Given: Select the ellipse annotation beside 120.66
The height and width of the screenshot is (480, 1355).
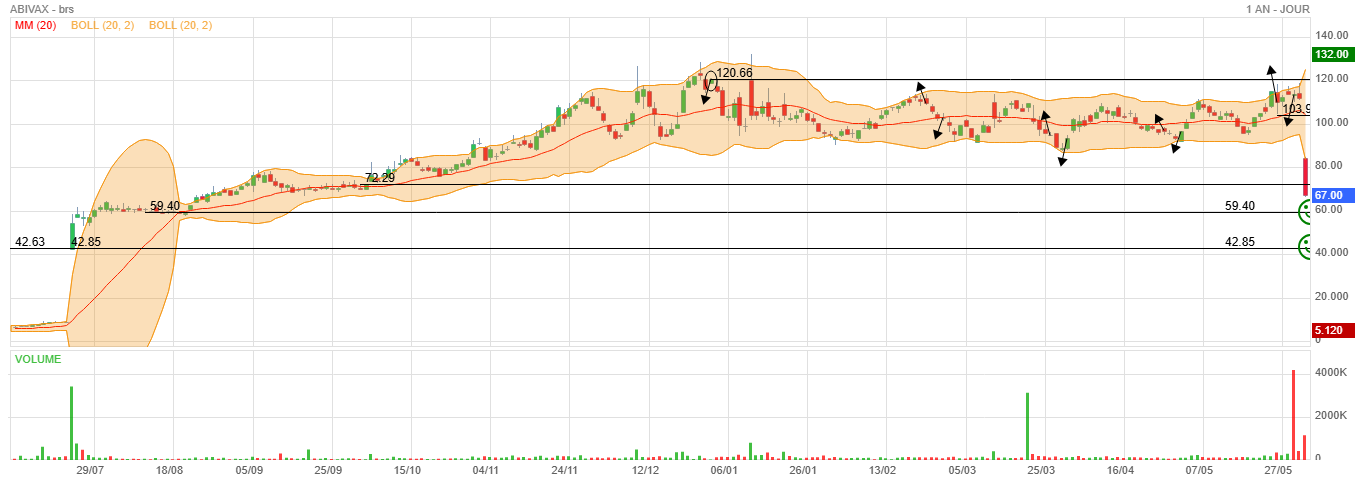Looking at the screenshot, I should point(711,79).
